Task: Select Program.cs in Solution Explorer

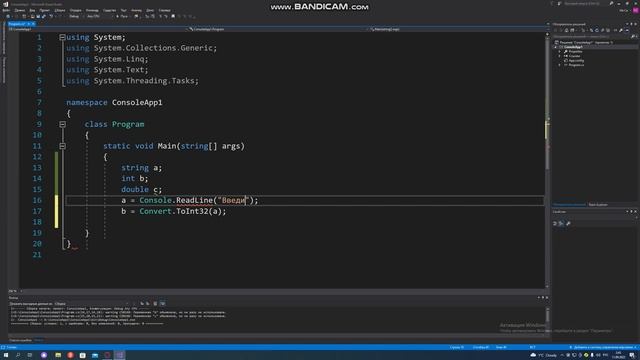Action: (576, 65)
